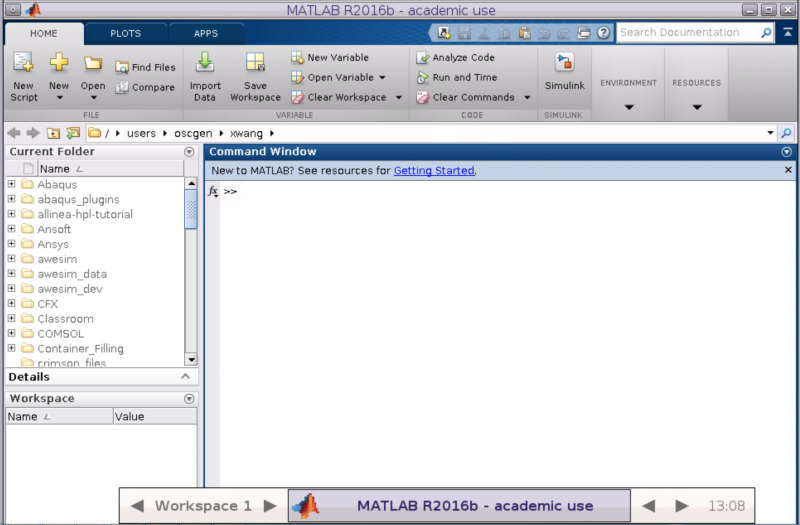
Task: Open a file with the Open folder icon
Action: coord(93,64)
